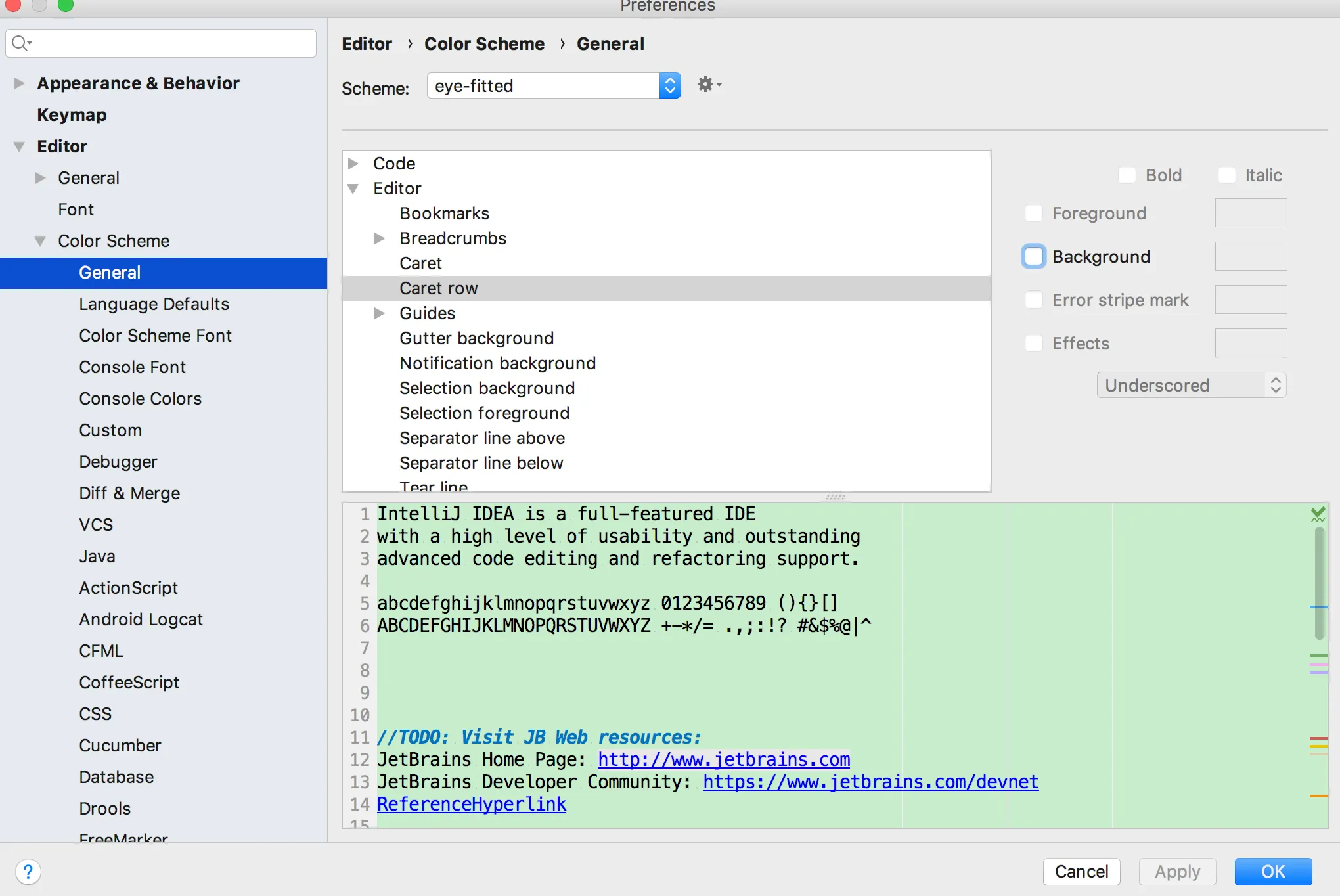Screen dimensions: 1340x896
Task: Click the OK button
Action: click(x=1272, y=872)
